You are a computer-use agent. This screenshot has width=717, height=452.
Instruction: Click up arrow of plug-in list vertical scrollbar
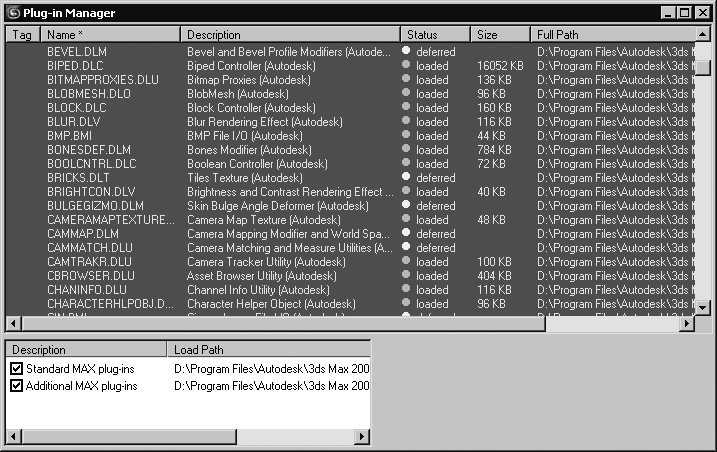pyautogui.click(x=703, y=34)
